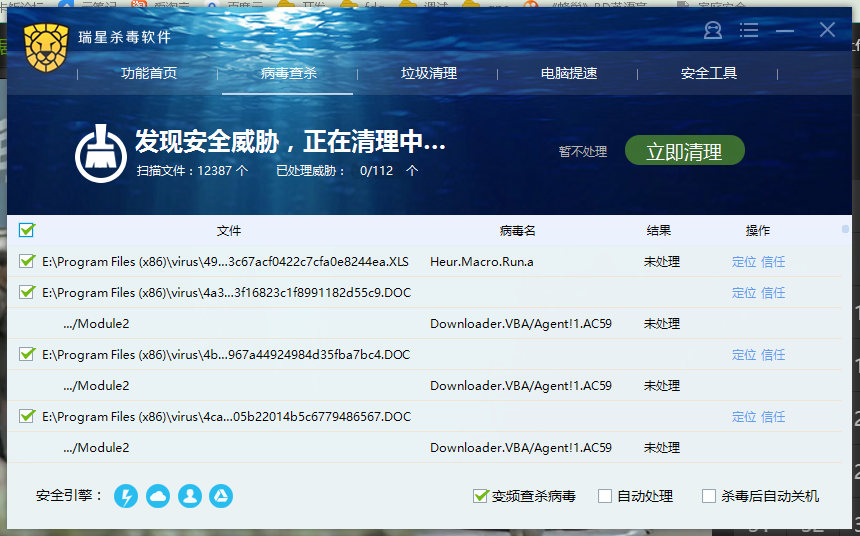Switch to 功能首页 tab

(x=149, y=73)
